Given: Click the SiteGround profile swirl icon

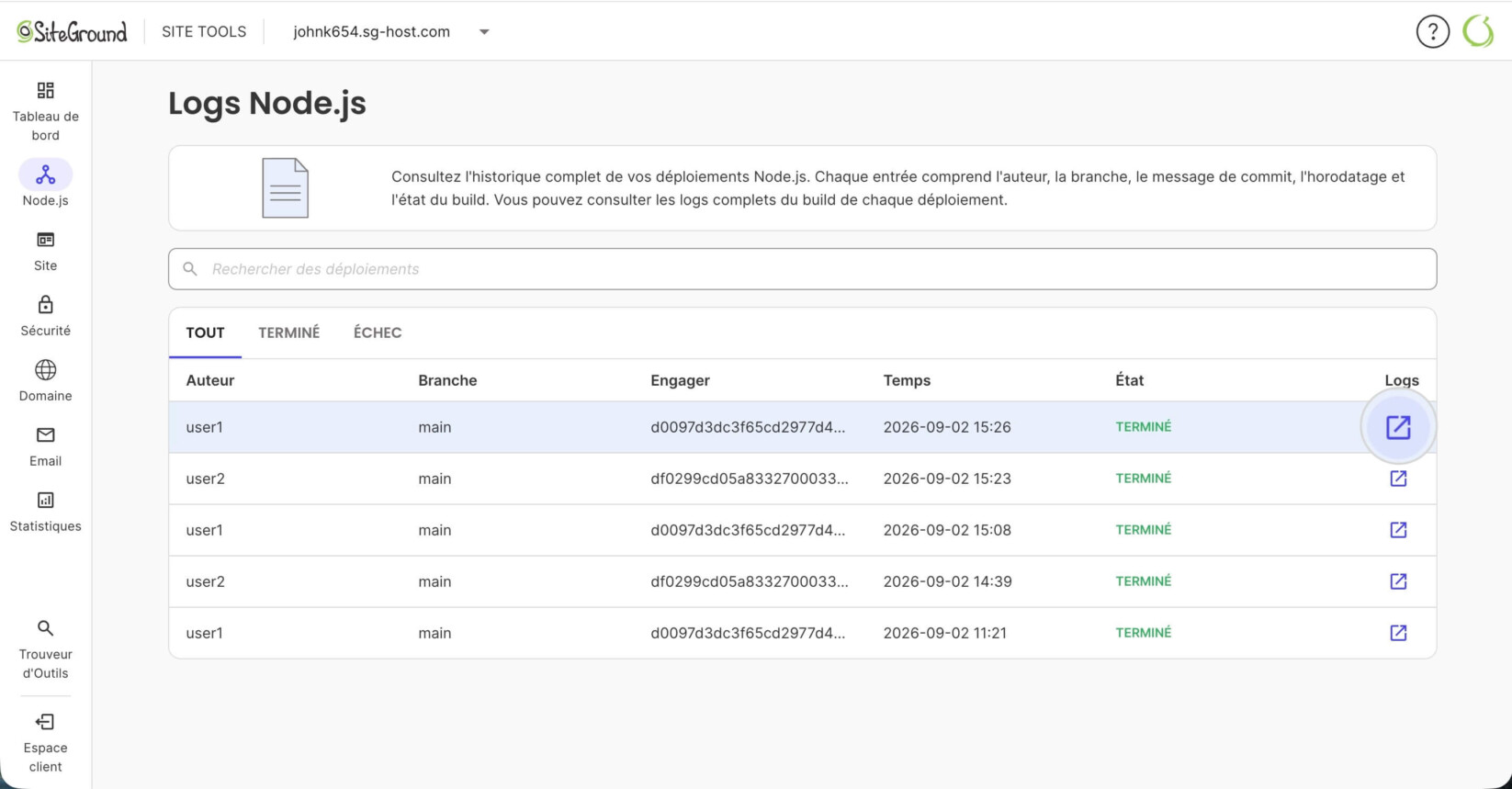Looking at the screenshot, I should [x=1478, y=31].
